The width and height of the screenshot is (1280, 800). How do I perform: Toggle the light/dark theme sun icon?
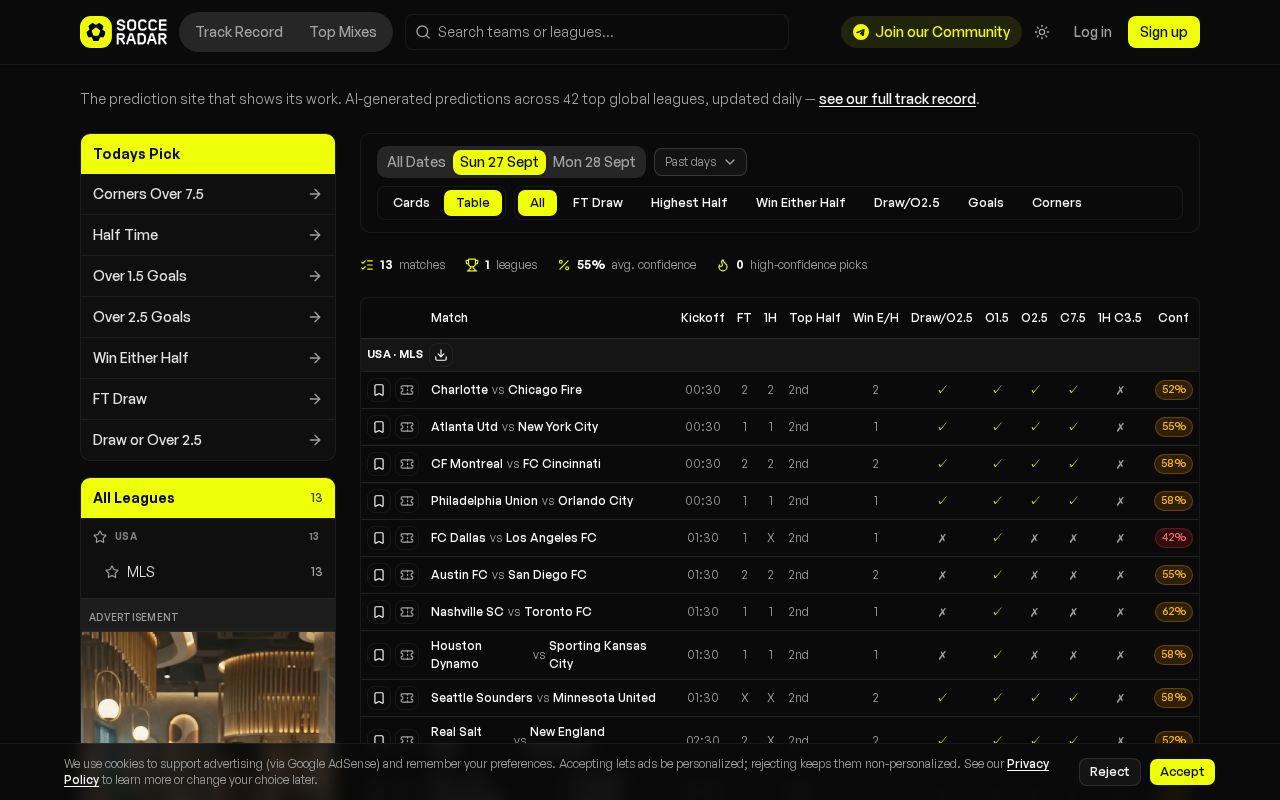point(1042,32)
